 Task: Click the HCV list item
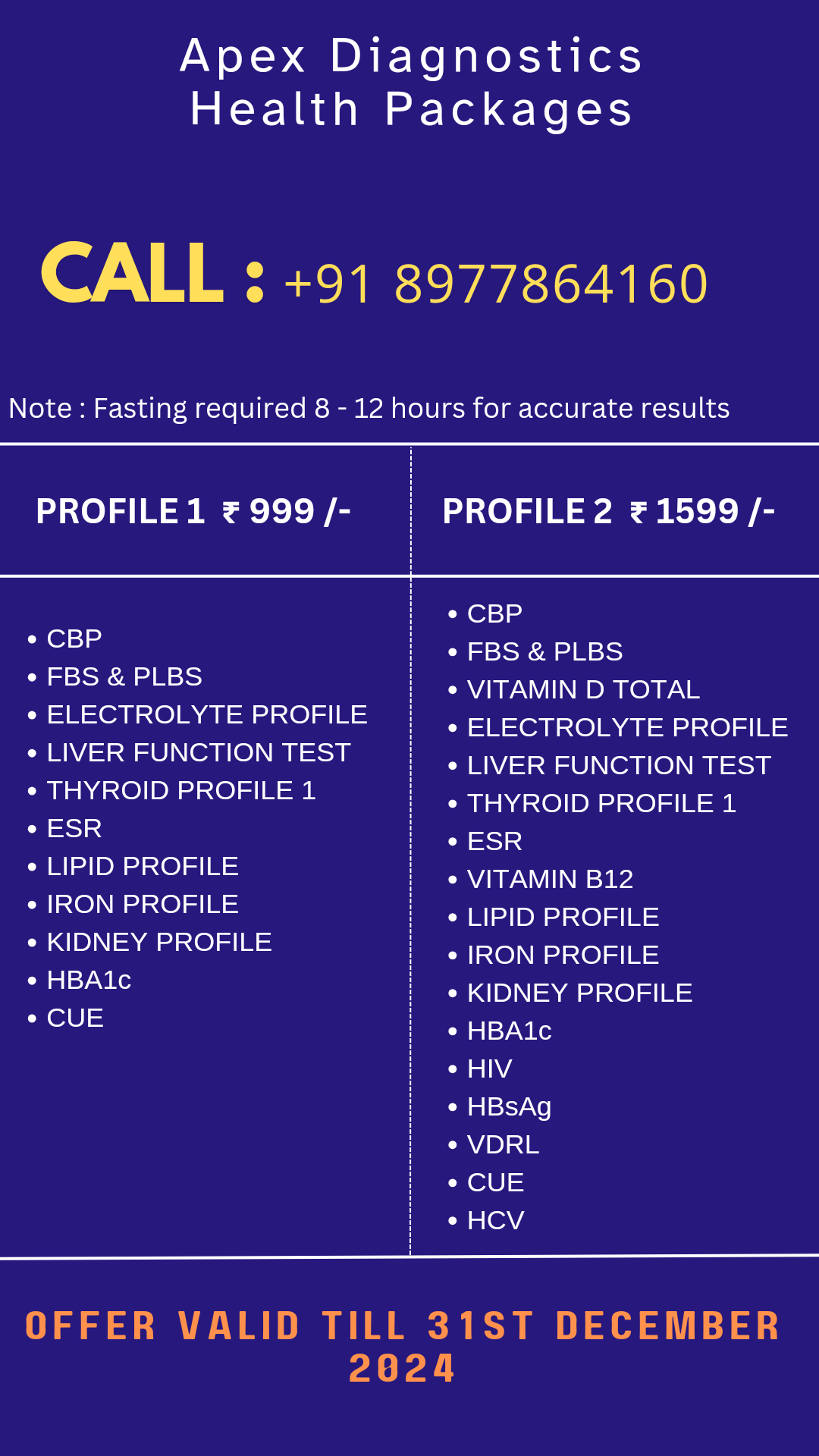point(496,1220)
